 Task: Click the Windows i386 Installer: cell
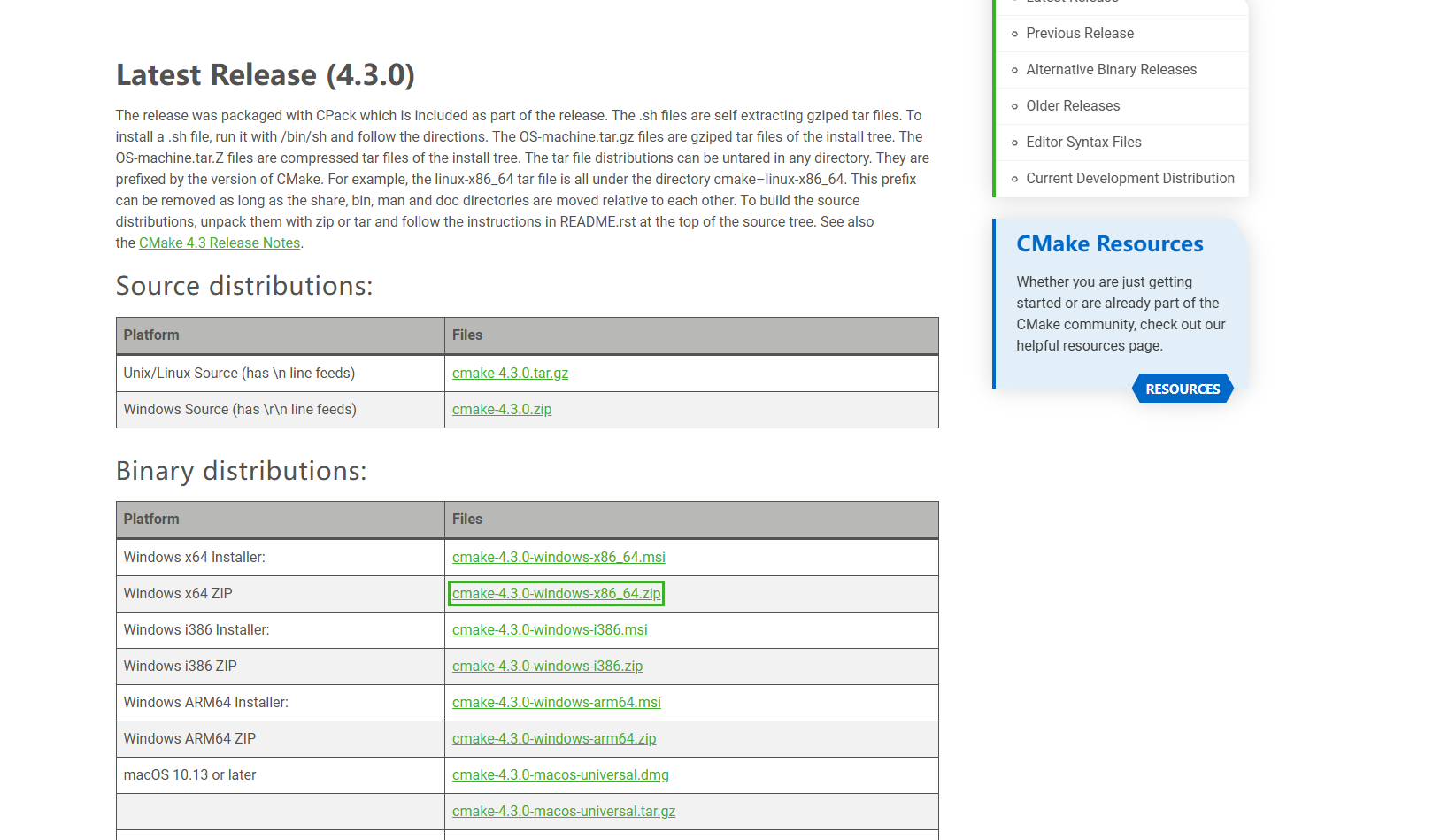pyautogui.click(x=281, y=630)
